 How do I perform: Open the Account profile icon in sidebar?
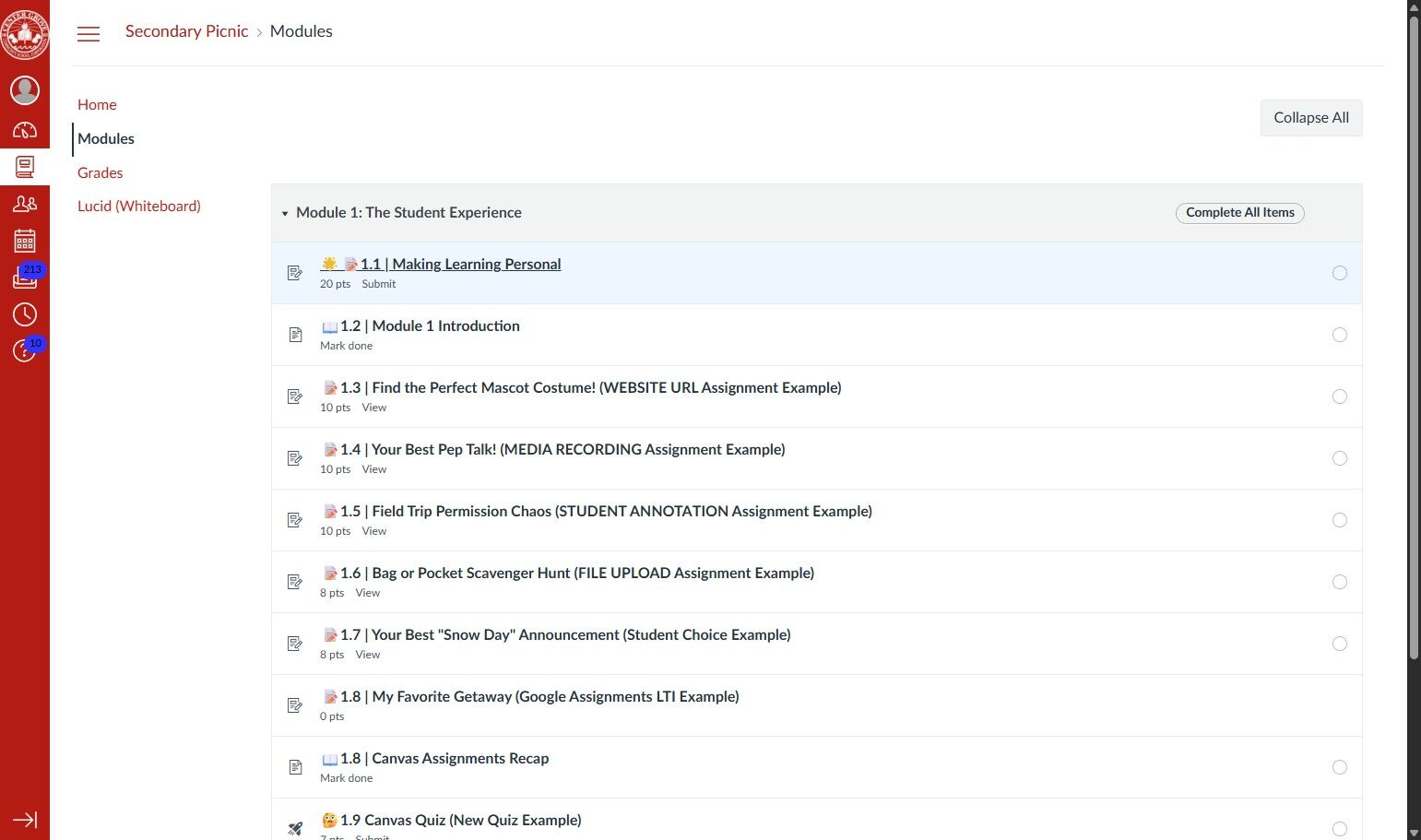25,89
